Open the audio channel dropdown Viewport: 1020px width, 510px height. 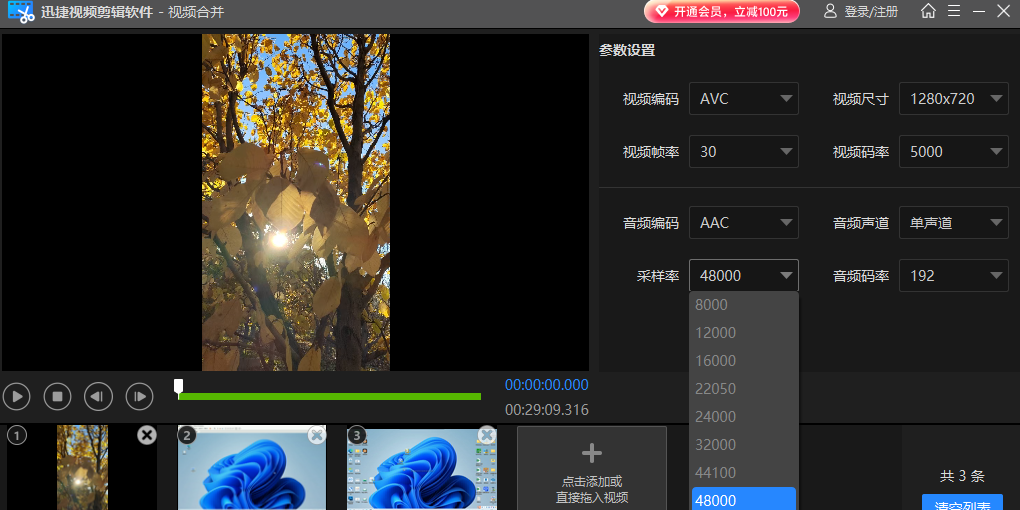click(x=953, y=223)
